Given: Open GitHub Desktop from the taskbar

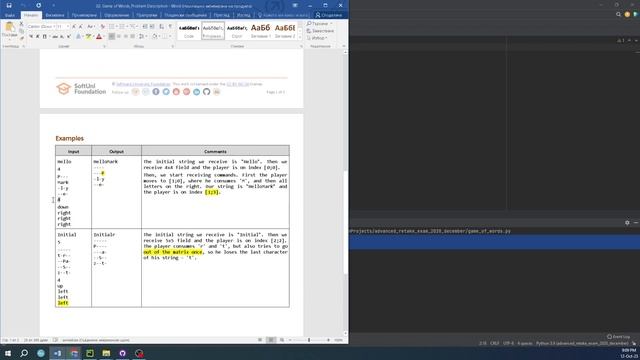Looking at the screenshot, I should [122, 353].
